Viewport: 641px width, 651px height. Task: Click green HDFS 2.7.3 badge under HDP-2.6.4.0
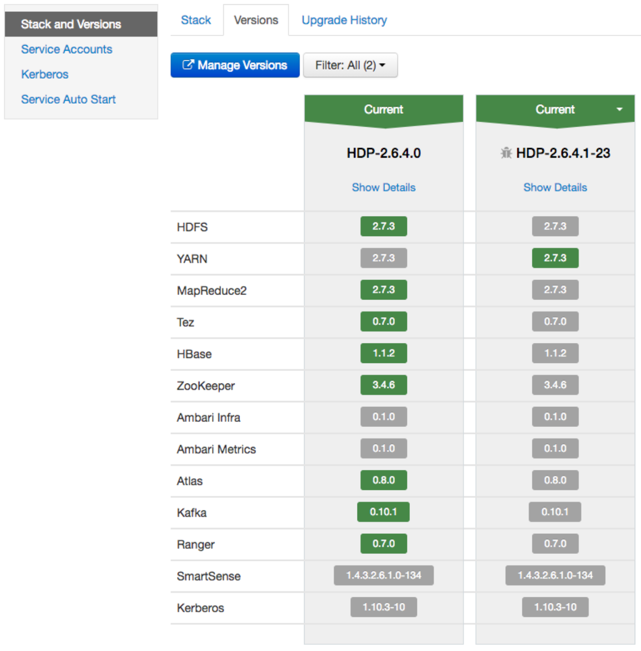(383, 227)
